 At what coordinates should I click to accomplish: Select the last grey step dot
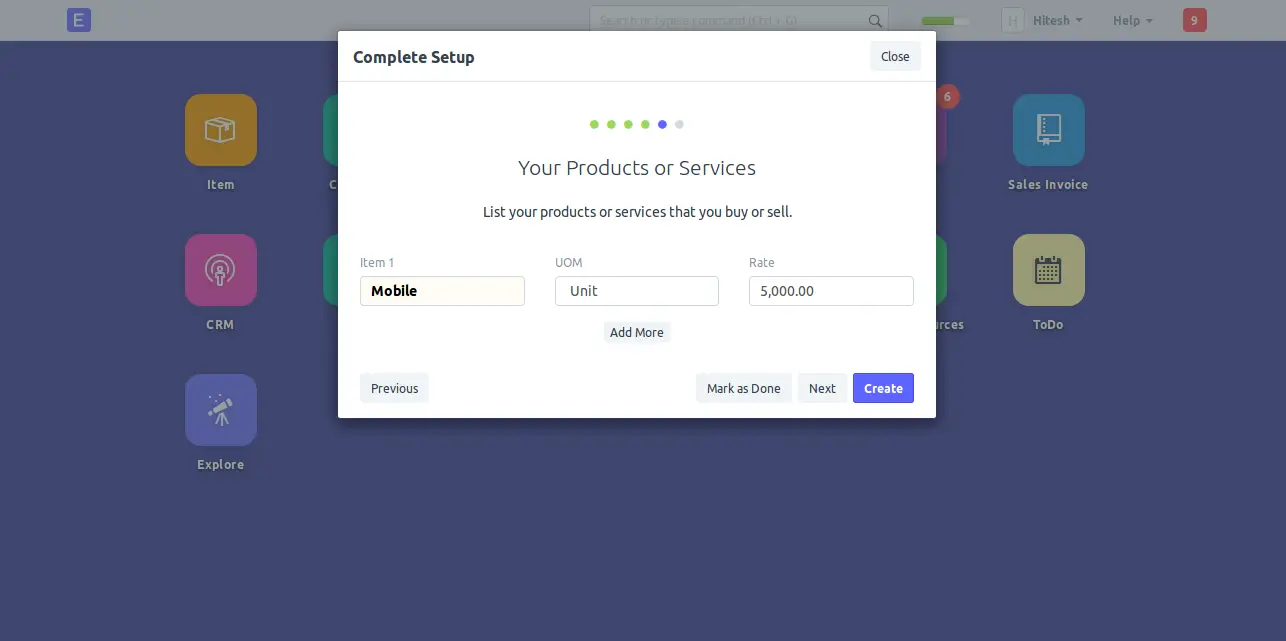coord(680,125)
